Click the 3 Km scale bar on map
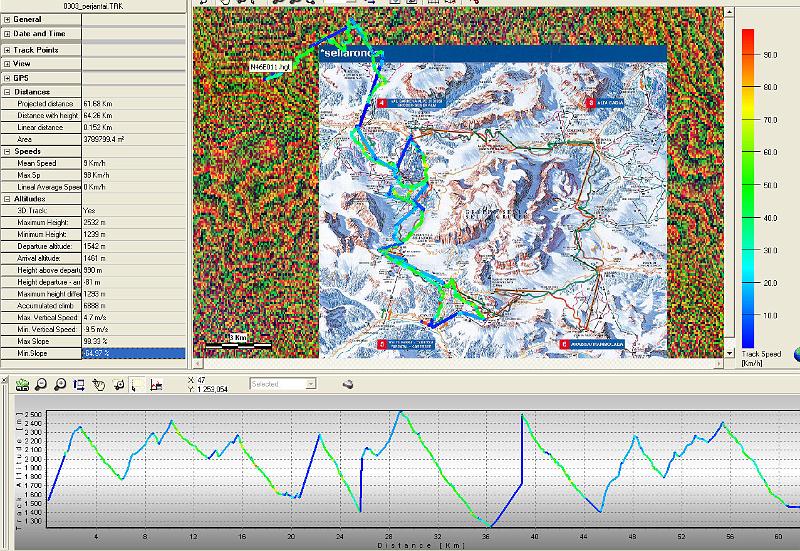800x551 pixels. coord(238,341)
